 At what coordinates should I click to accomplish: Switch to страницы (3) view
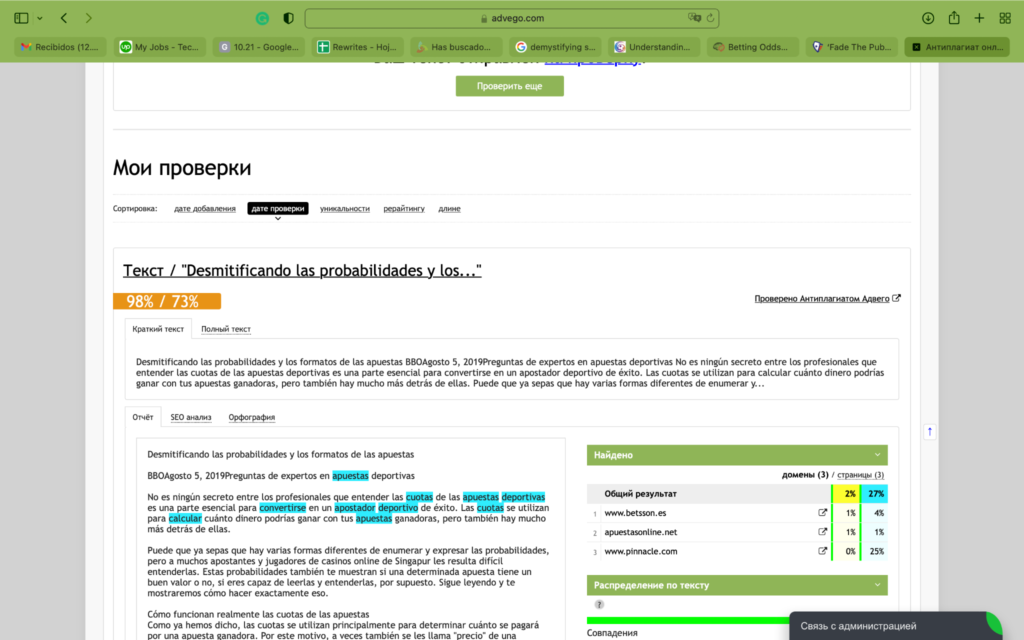tap(860, 475)
